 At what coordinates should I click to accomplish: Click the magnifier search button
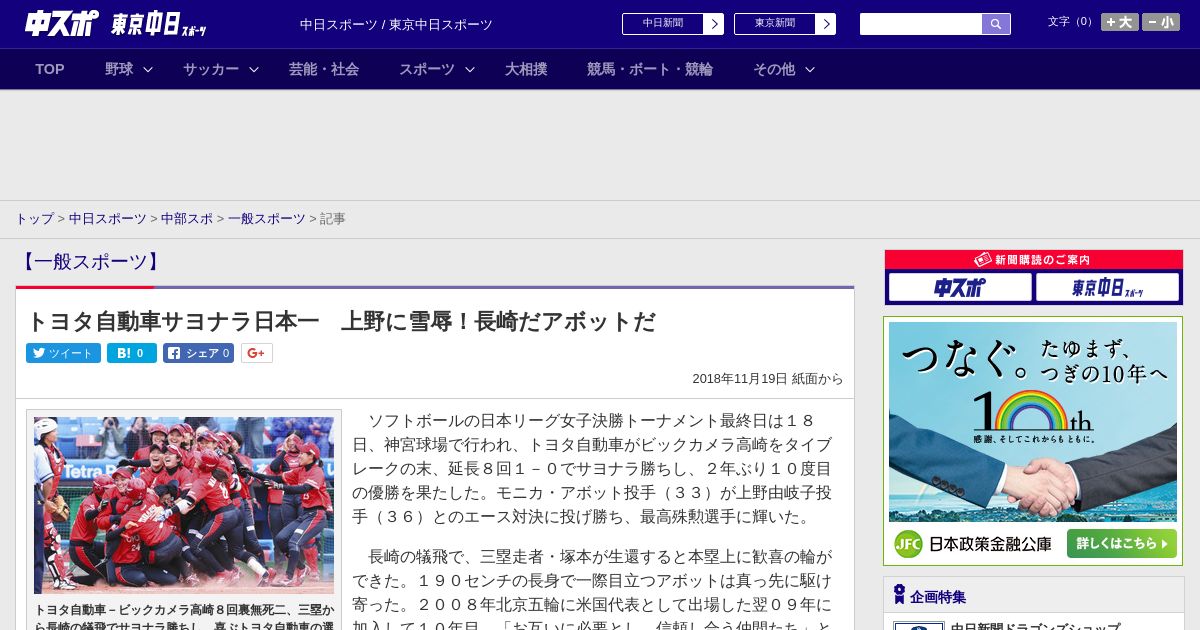996,24
